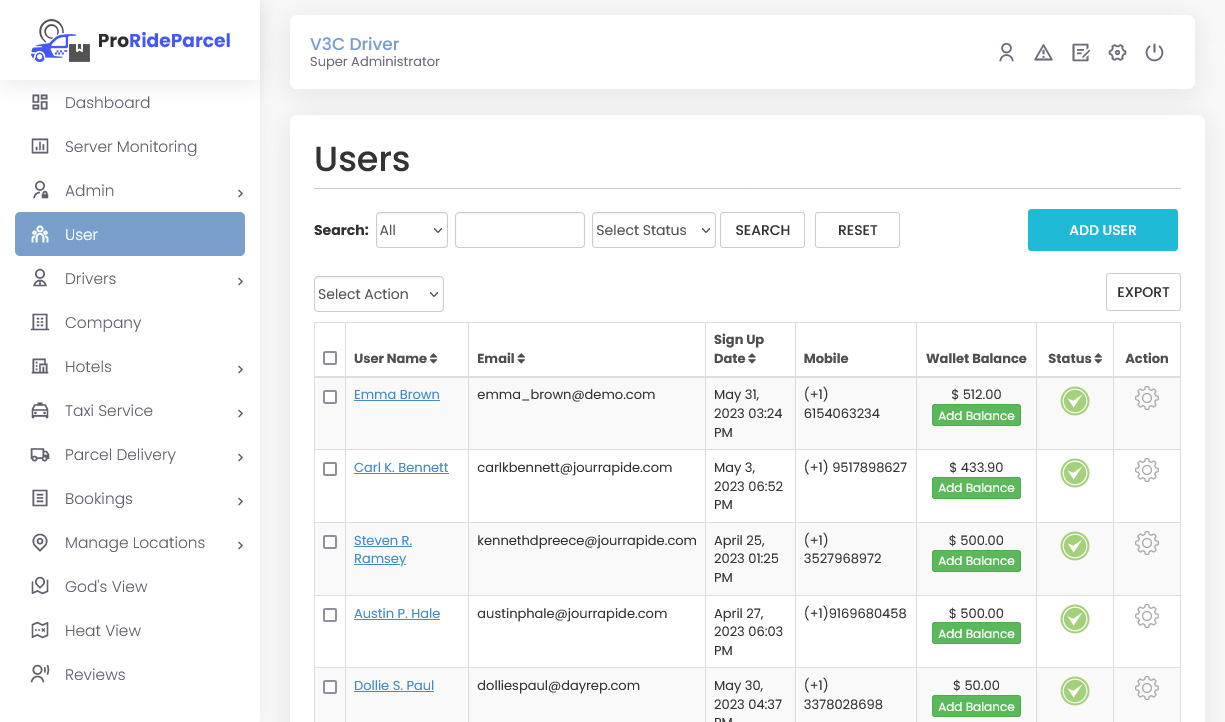The image size is (1225, 722).
Task: Click the Taxi Service car icon
Action: [40, 410]
